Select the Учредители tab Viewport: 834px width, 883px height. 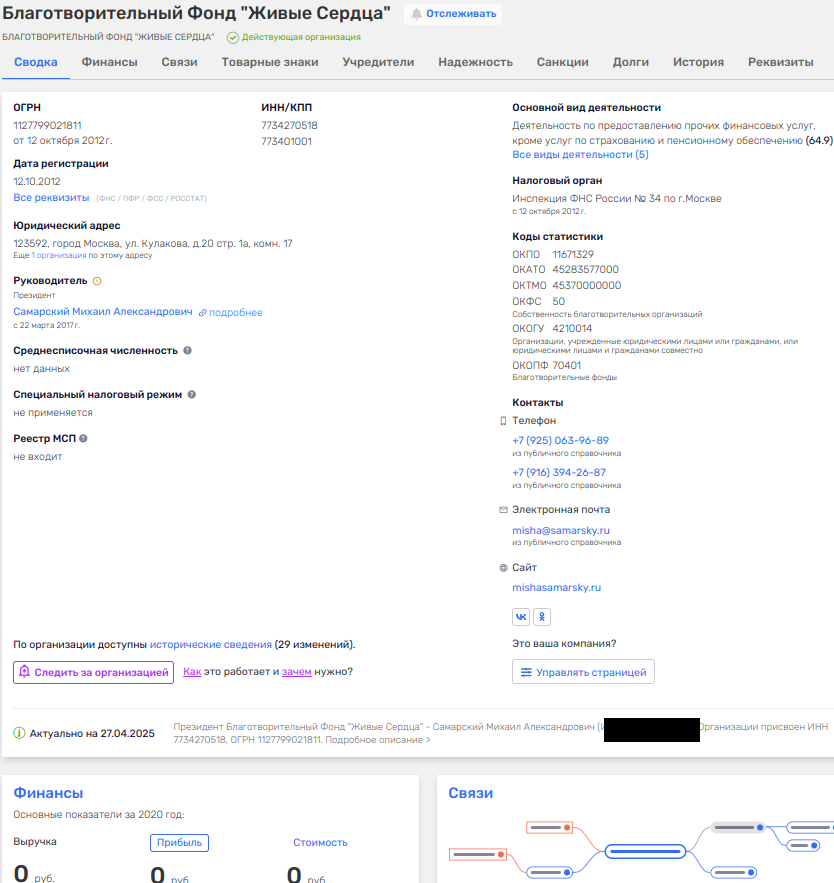point(378,62)
